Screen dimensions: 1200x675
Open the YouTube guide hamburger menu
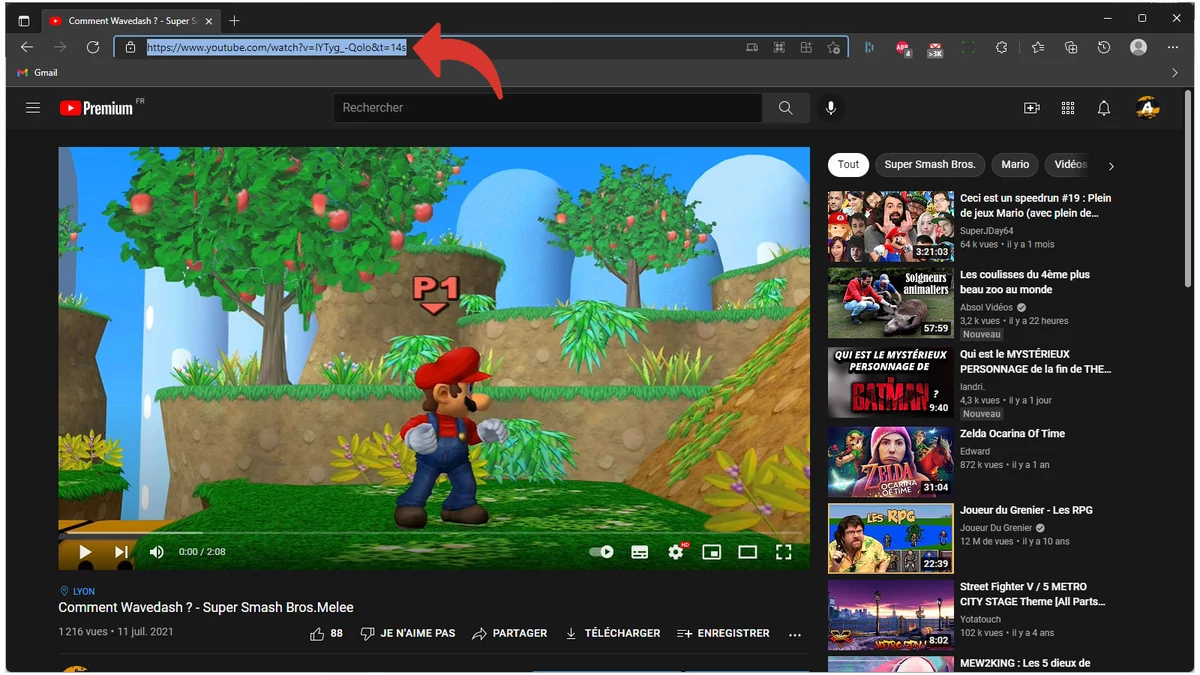coord(33,108)
